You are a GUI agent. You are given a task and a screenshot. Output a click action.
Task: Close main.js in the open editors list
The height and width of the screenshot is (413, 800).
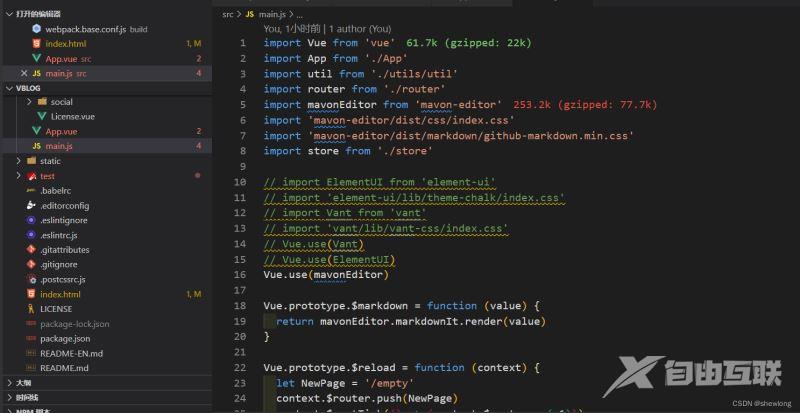24,74
